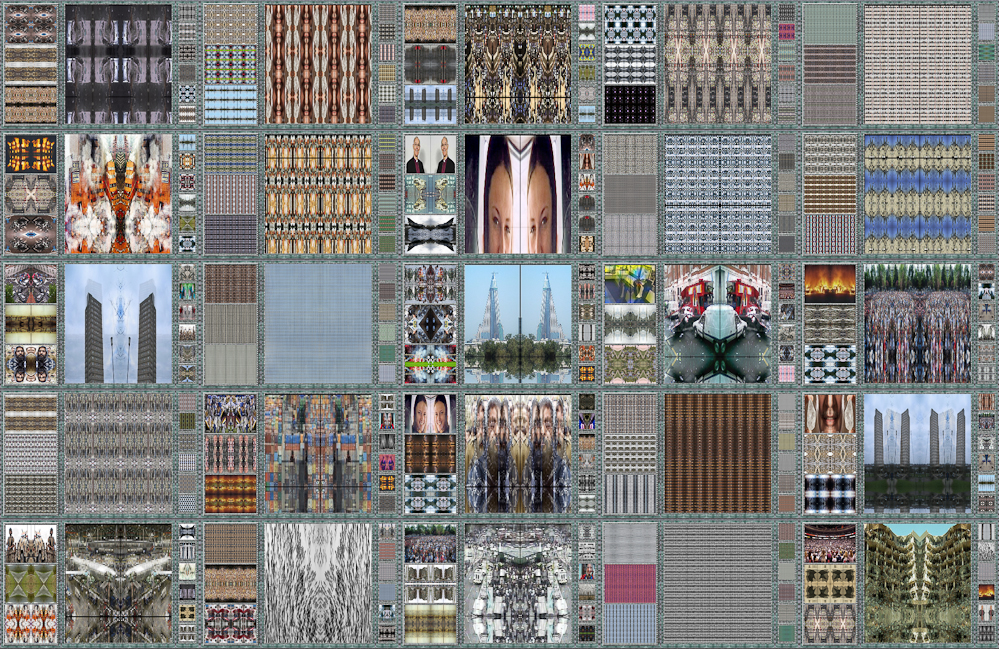Open the large plain pale blue image
Screen dimensions: 999x649
click(x=317, y=324)
